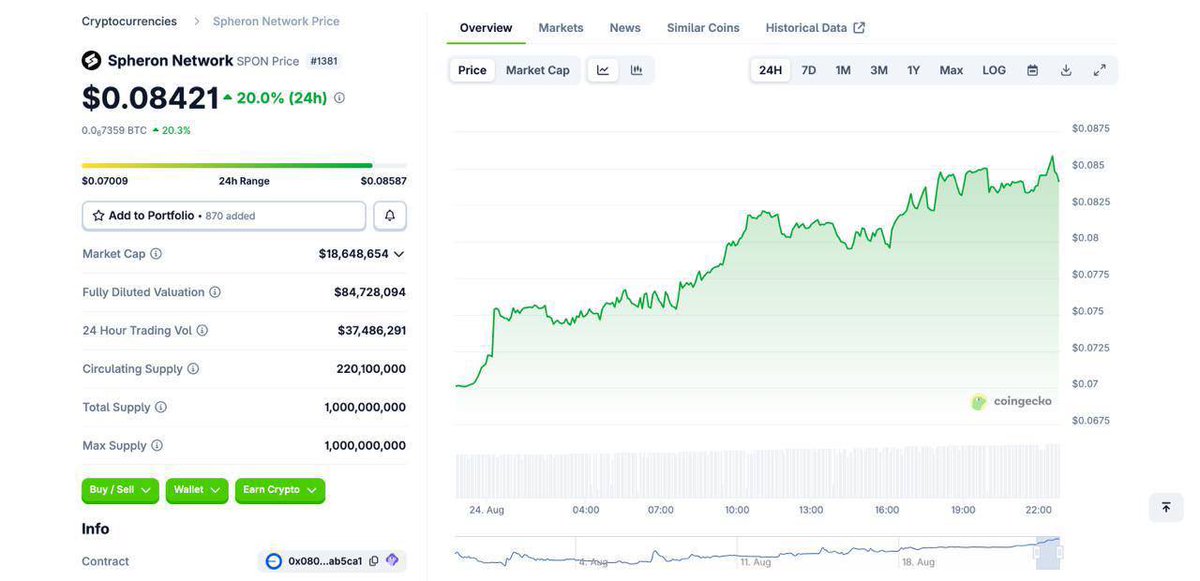Expand chart to fullscreen icon
Image resolution: width=1200 pixels, height=581 pixels.
point(1099,70)
